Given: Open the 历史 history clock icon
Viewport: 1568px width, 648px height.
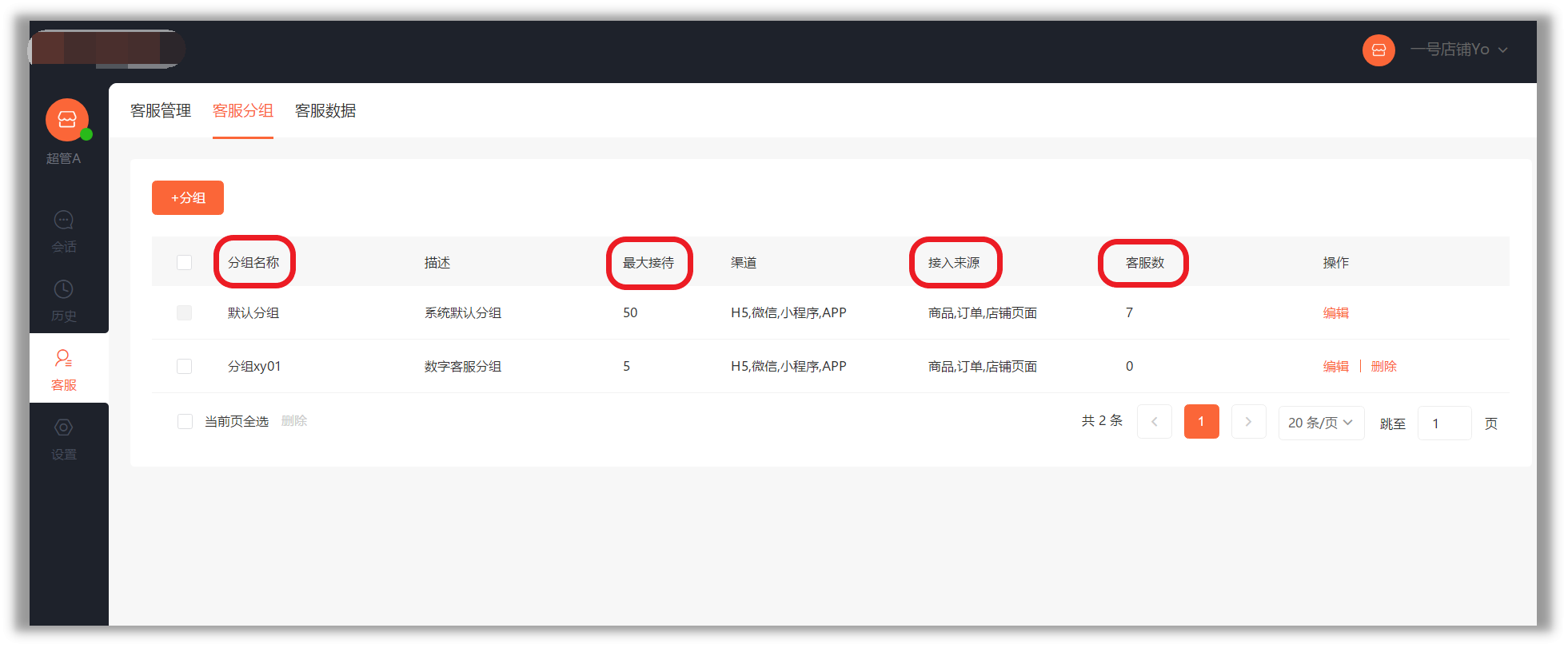Looking at the screenshot, I should click(64, 289).
